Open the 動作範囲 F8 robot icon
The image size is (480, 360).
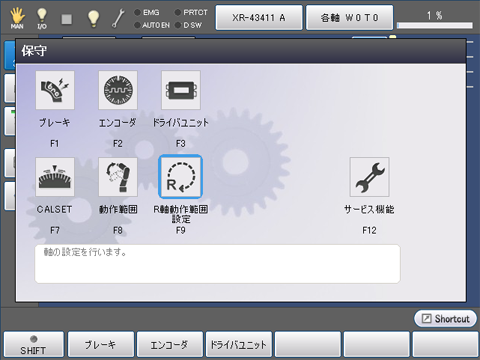tap(118, 177)
